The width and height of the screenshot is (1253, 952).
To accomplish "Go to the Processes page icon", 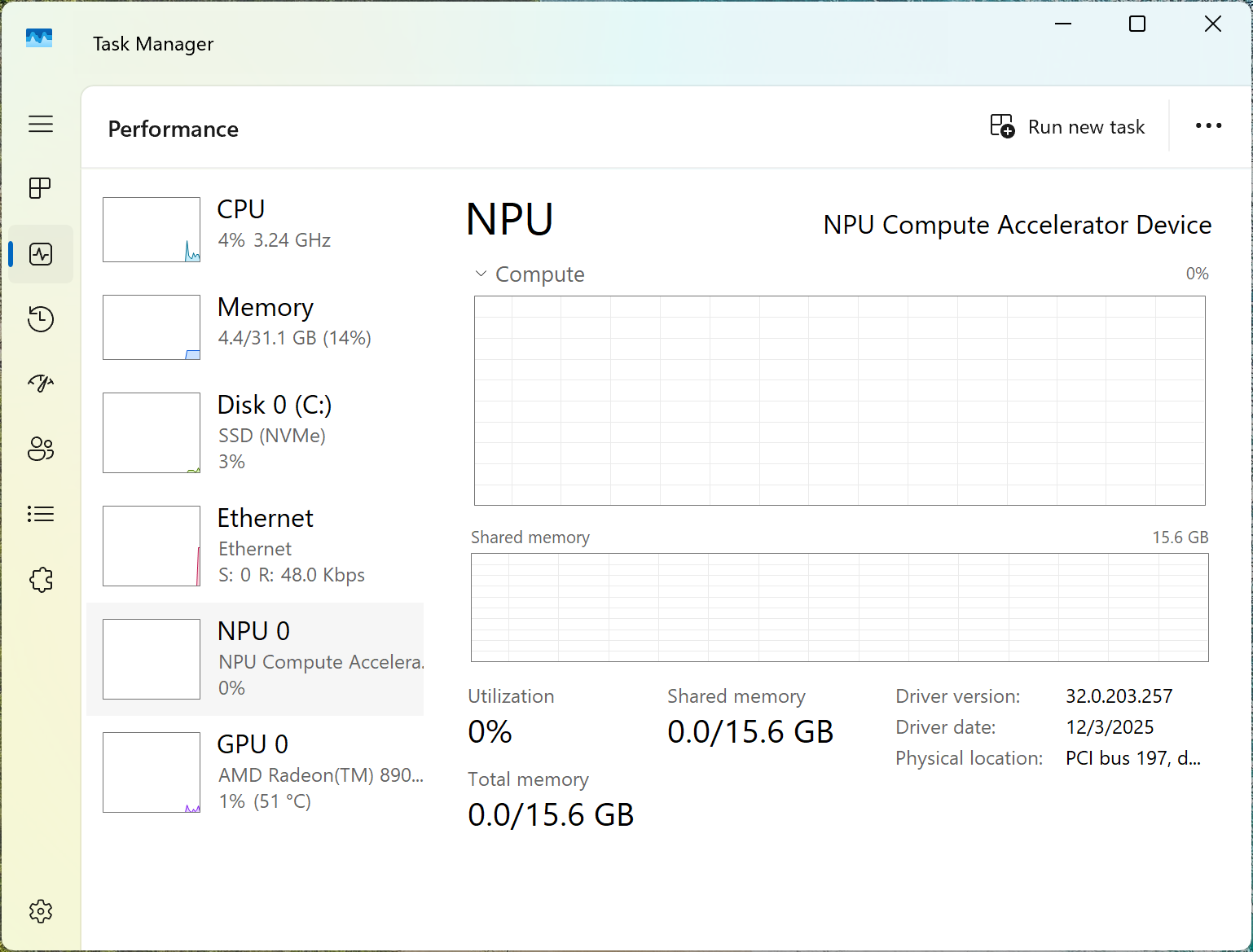I will pos(41,188).
